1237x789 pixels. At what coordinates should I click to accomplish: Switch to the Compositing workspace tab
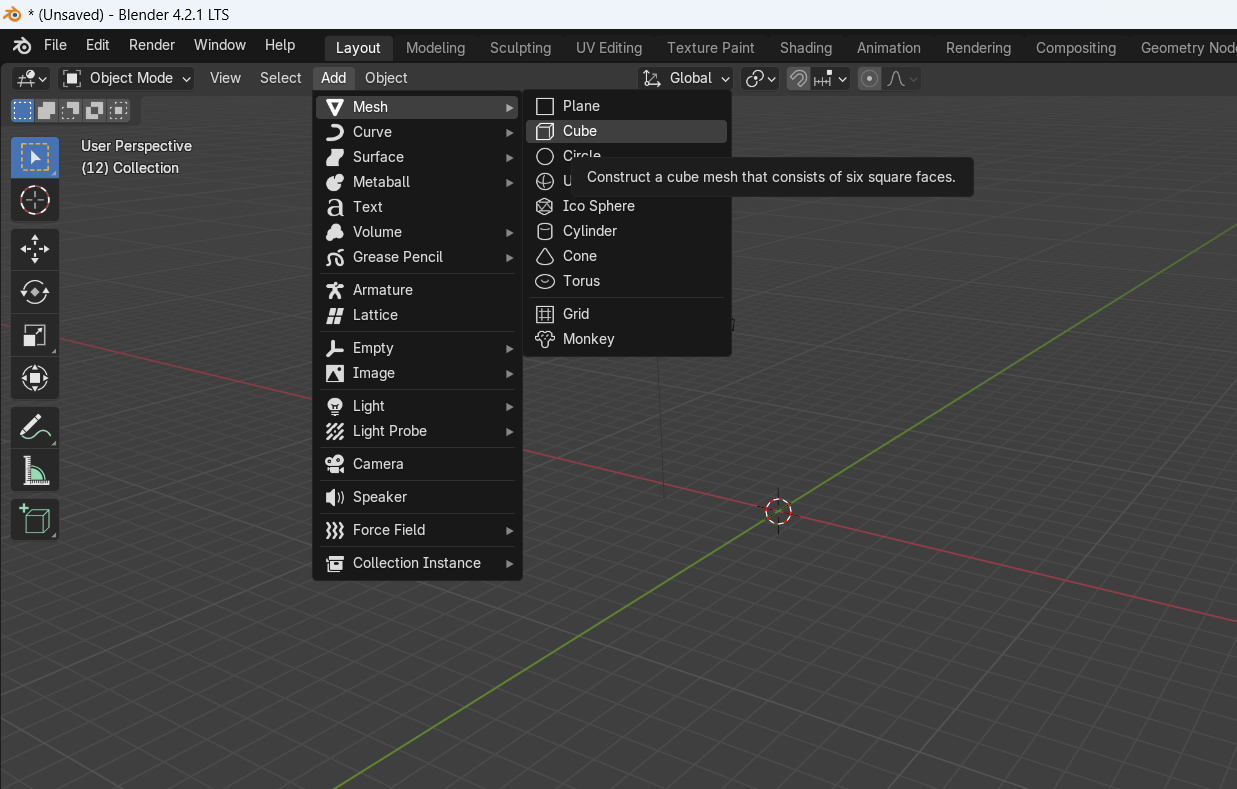(x=1076, y=48)
